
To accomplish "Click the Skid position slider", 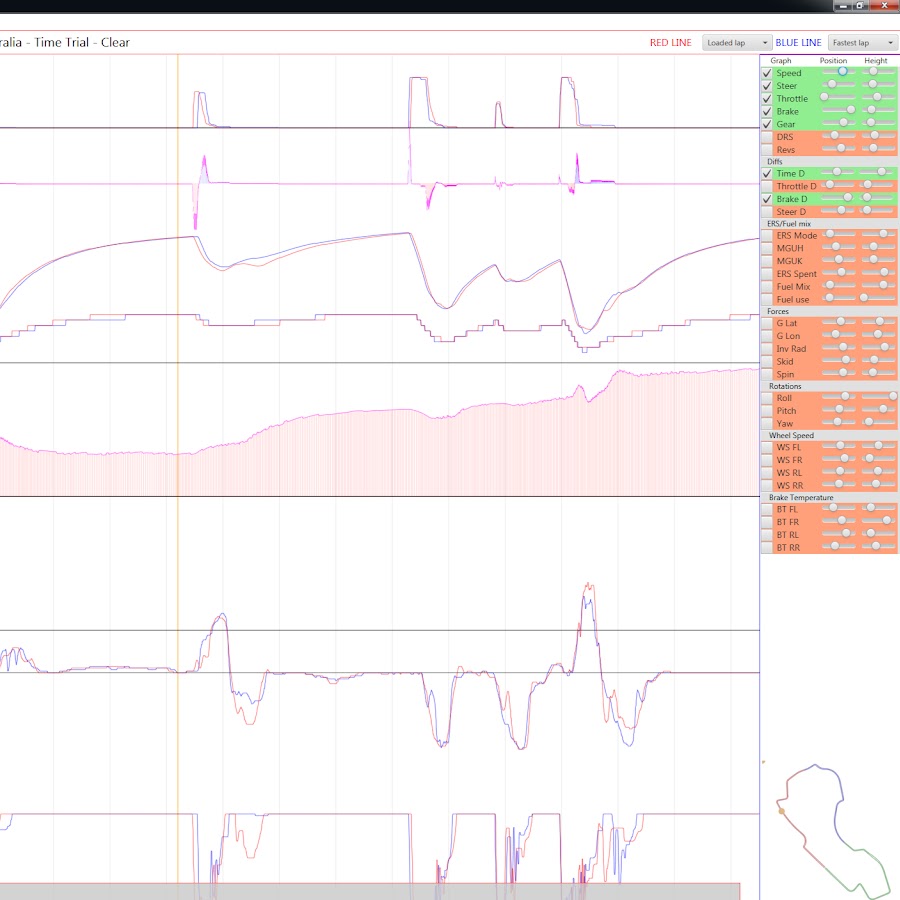I will [839, 360].
